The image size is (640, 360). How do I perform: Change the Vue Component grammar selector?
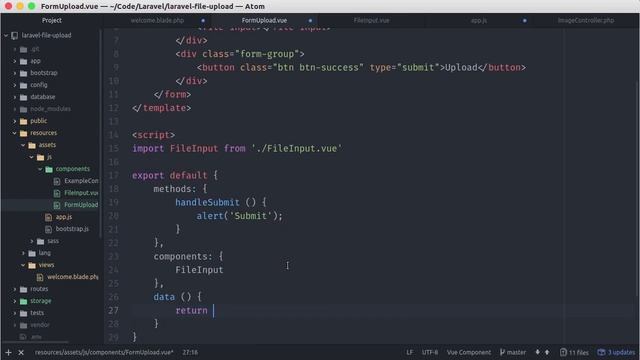pos(469,352)
